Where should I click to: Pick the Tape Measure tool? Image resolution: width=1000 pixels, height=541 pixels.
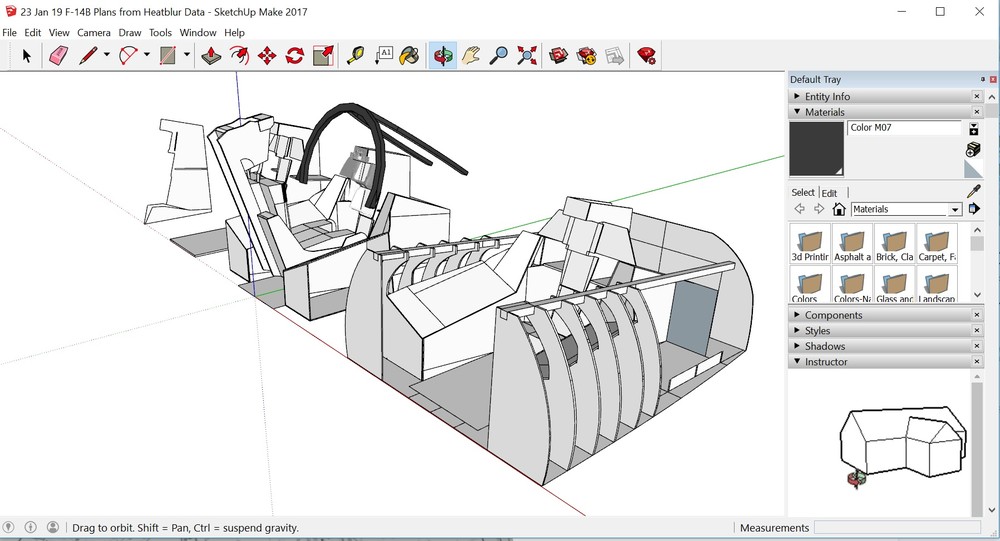pos(355,56)
